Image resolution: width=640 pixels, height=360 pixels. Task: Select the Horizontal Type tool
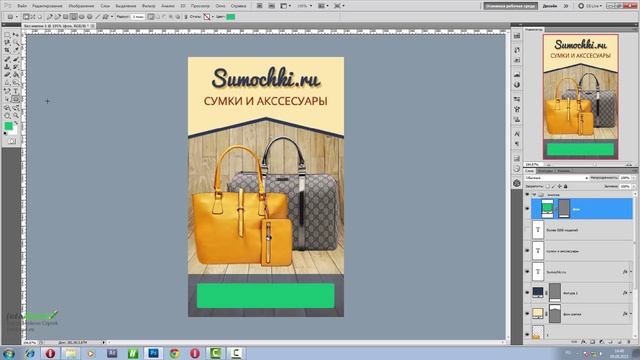click(x=16, y=91)
